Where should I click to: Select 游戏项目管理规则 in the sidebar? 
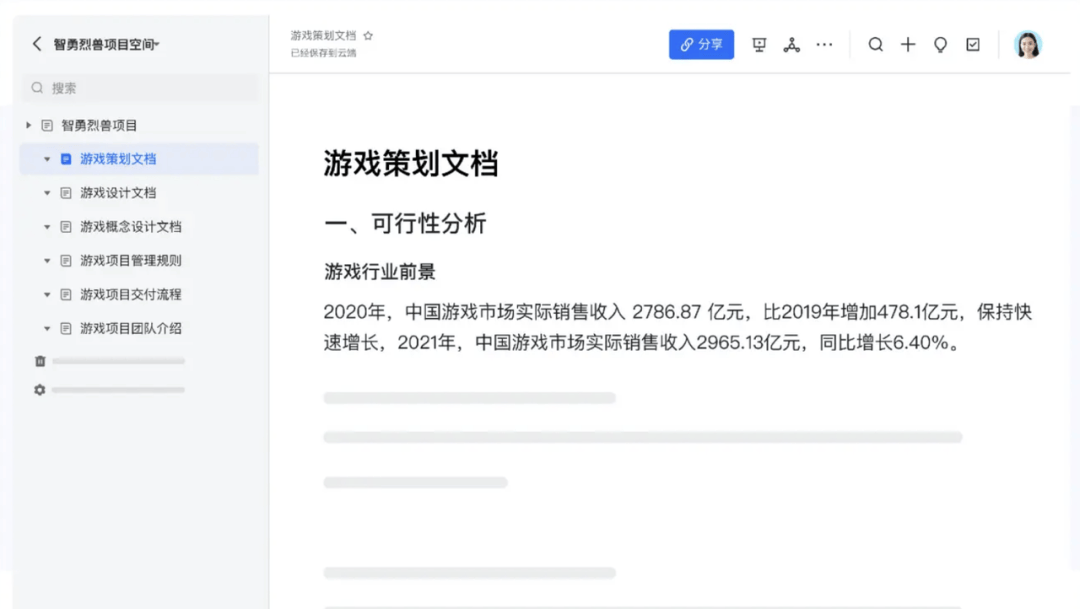point(131,261)
